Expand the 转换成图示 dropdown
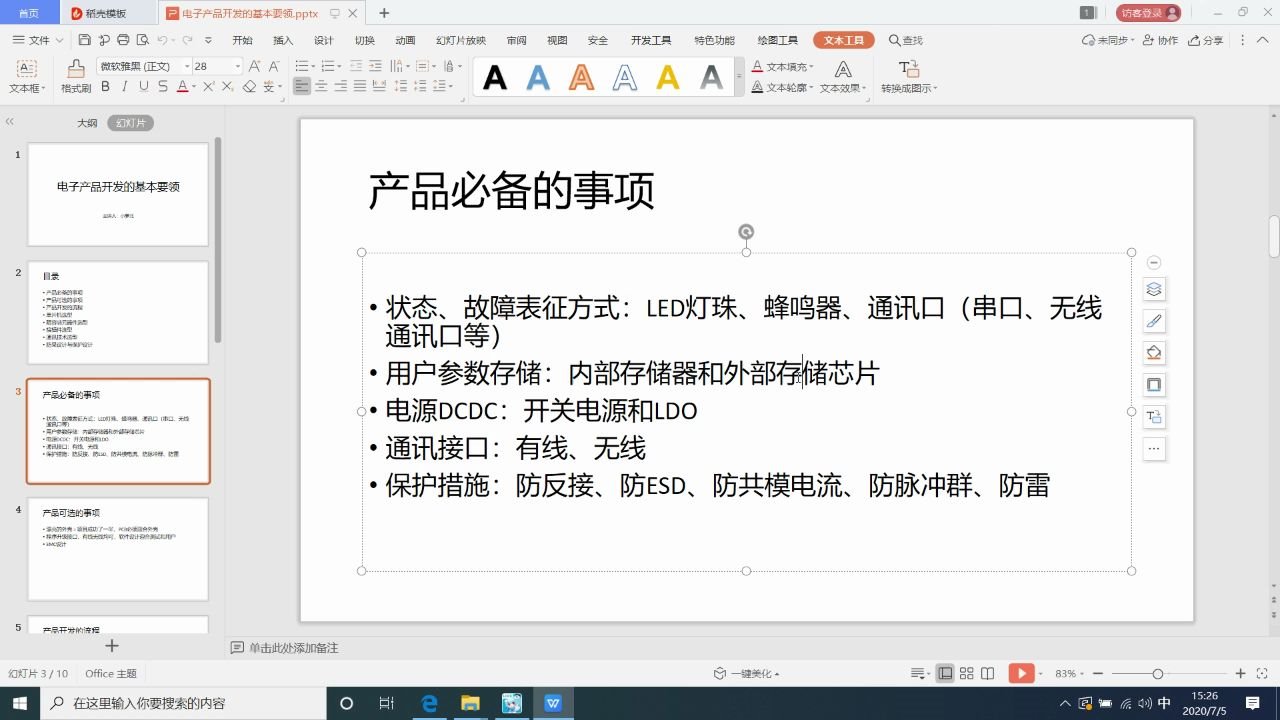 coord(934,88)
